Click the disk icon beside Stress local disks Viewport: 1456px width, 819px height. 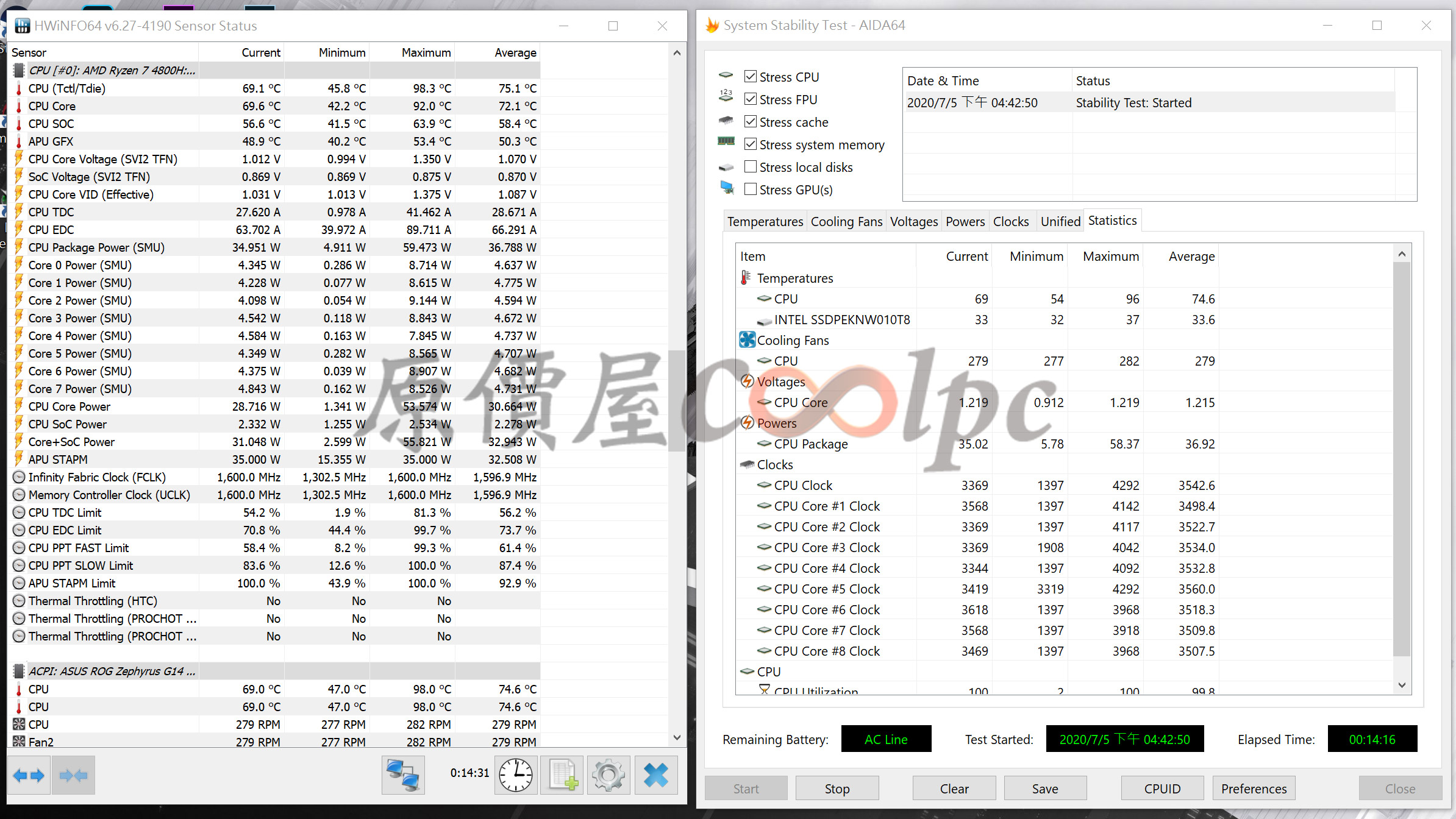[x=726, y=167]
